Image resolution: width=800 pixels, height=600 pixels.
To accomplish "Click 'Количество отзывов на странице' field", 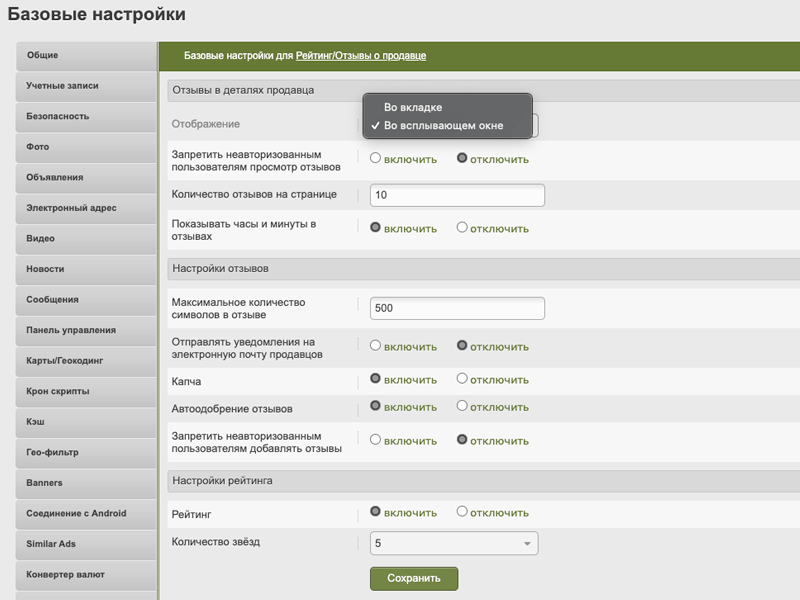I will [x=456, y=195].
